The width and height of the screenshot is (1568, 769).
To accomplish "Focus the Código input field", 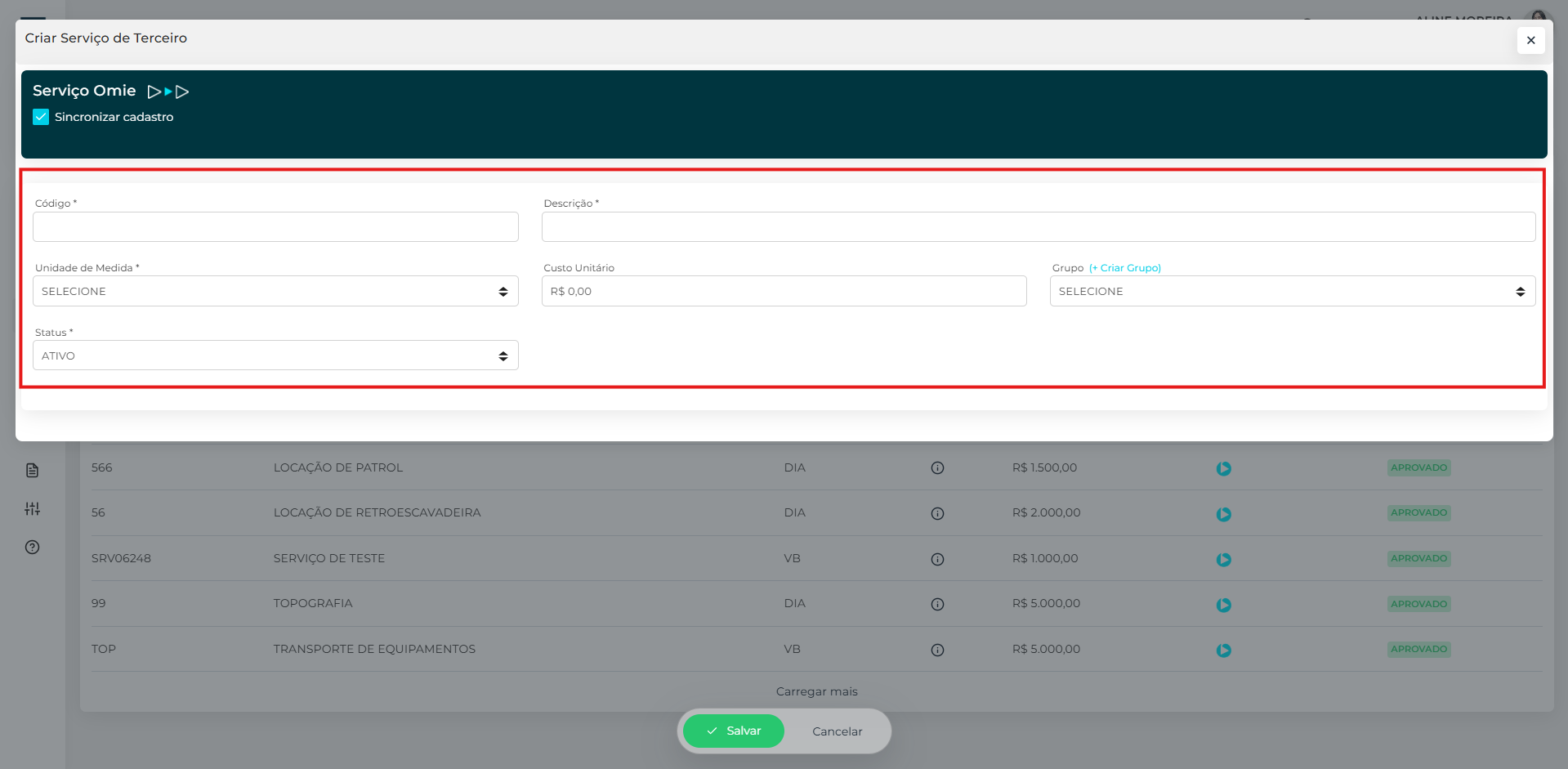I will [x=275, y=226].
